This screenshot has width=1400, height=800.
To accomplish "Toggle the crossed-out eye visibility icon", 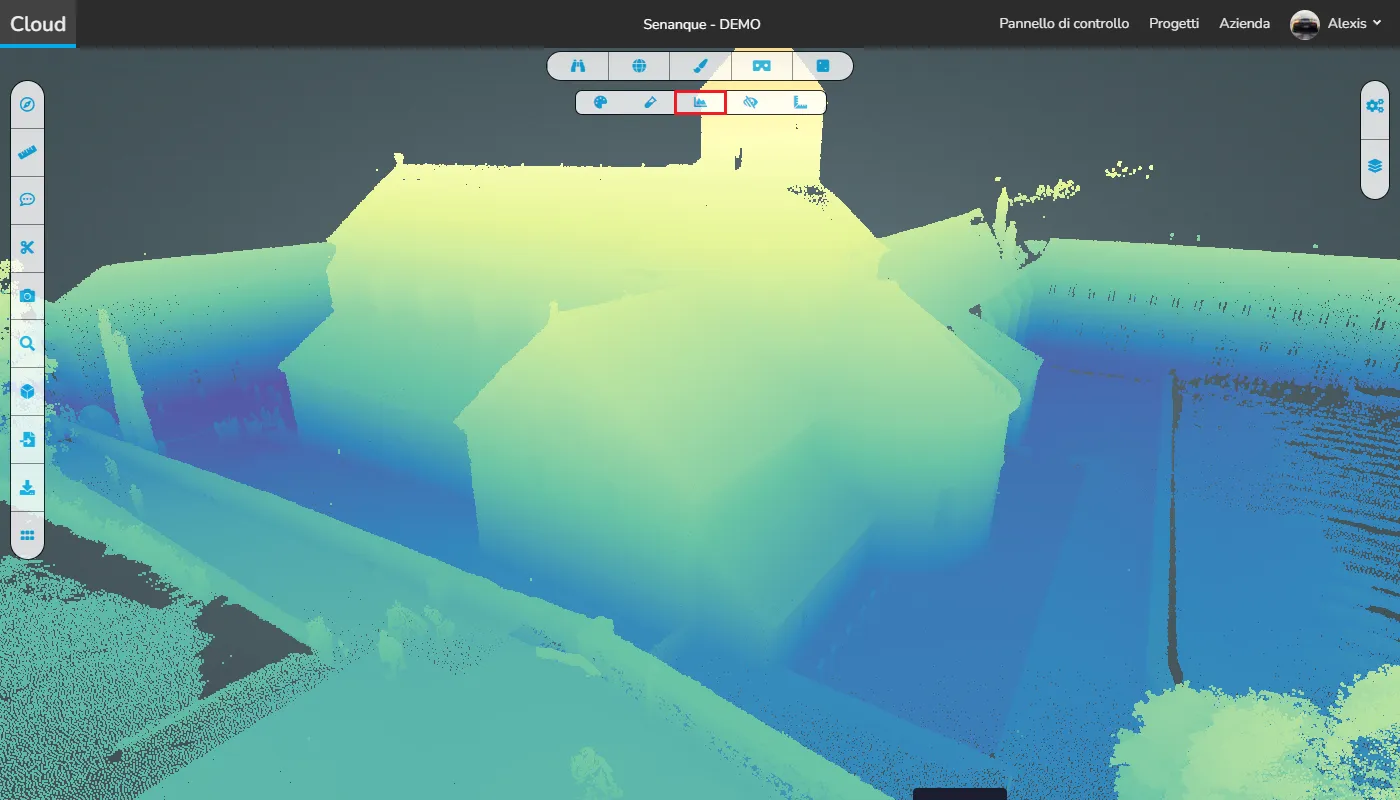I will point(751,102).
